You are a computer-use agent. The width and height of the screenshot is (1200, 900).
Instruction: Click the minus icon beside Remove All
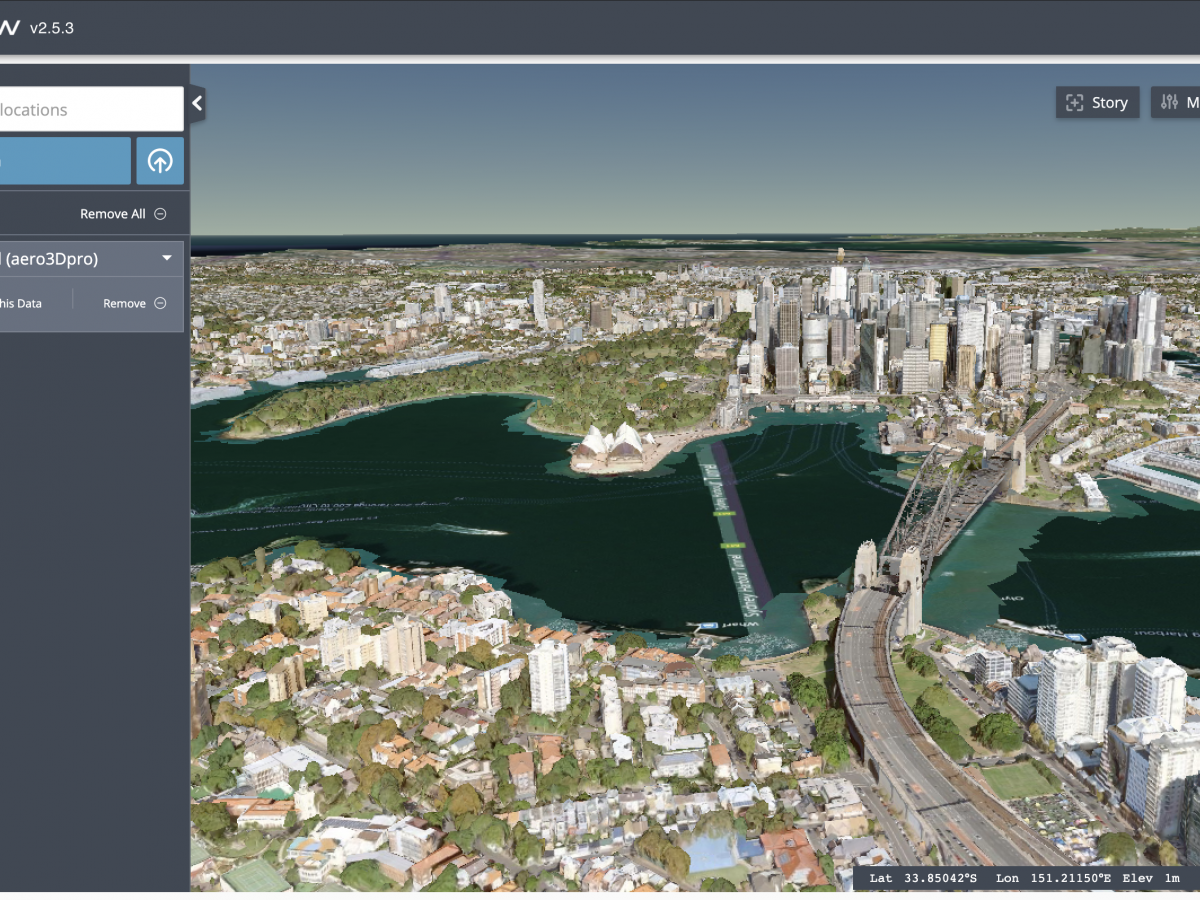tap(158, 213)
